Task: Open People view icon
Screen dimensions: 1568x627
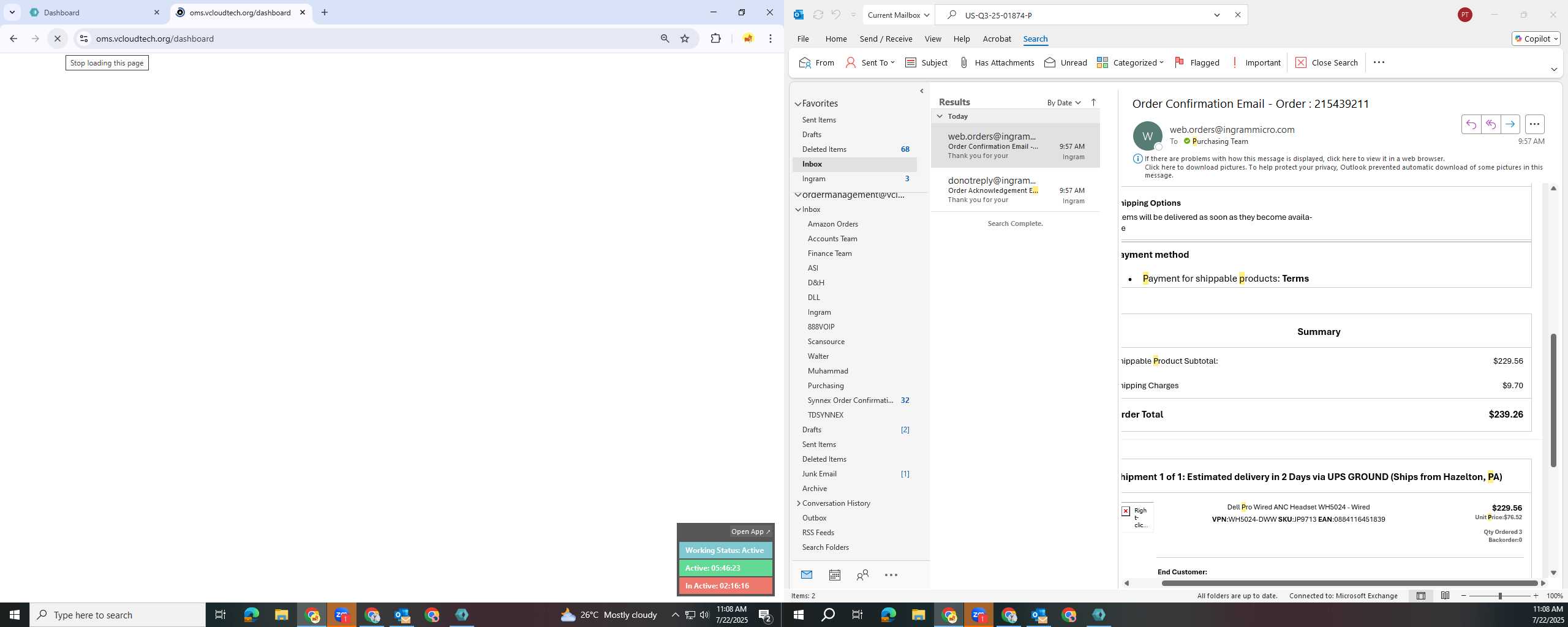Action: (x=862, y=575)
